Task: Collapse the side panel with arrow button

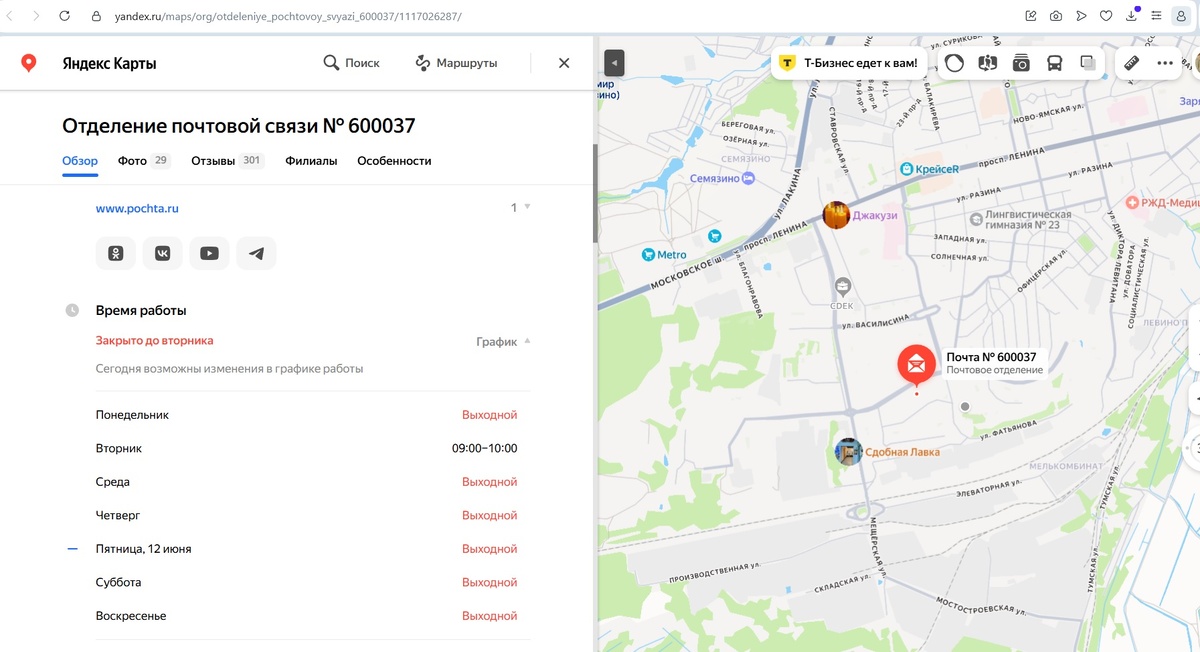Action: tap(615, 63)
